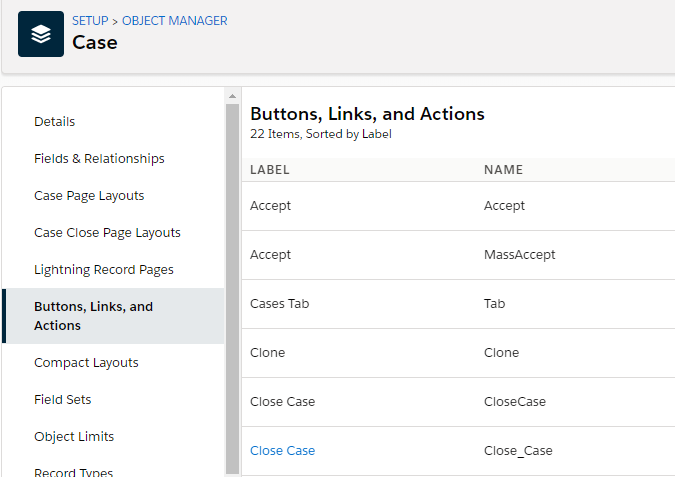Click the Buttons, Links, and Actions heading
The image size is (675, 477).
(x=367, y=114)
